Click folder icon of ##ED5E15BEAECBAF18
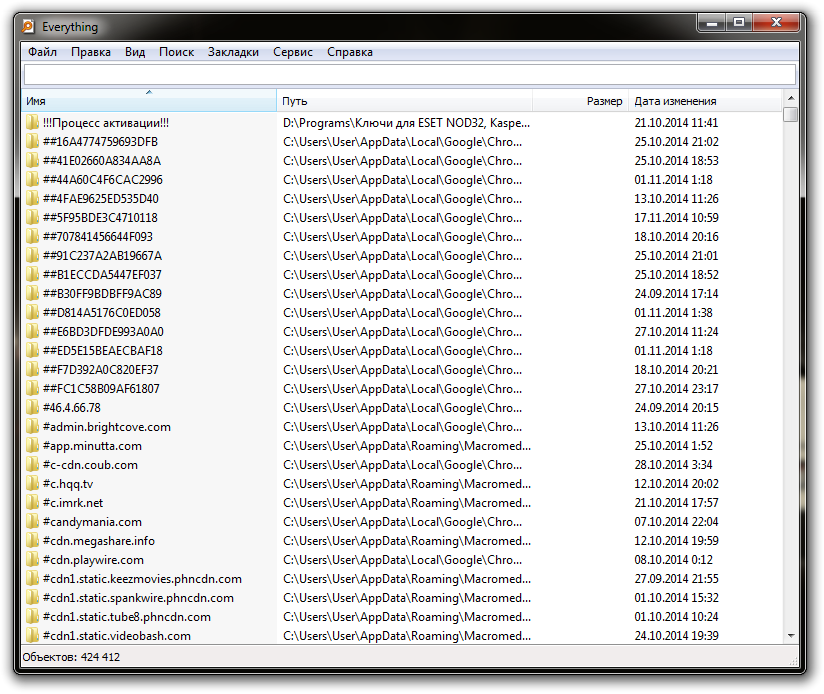 [33, 350]
